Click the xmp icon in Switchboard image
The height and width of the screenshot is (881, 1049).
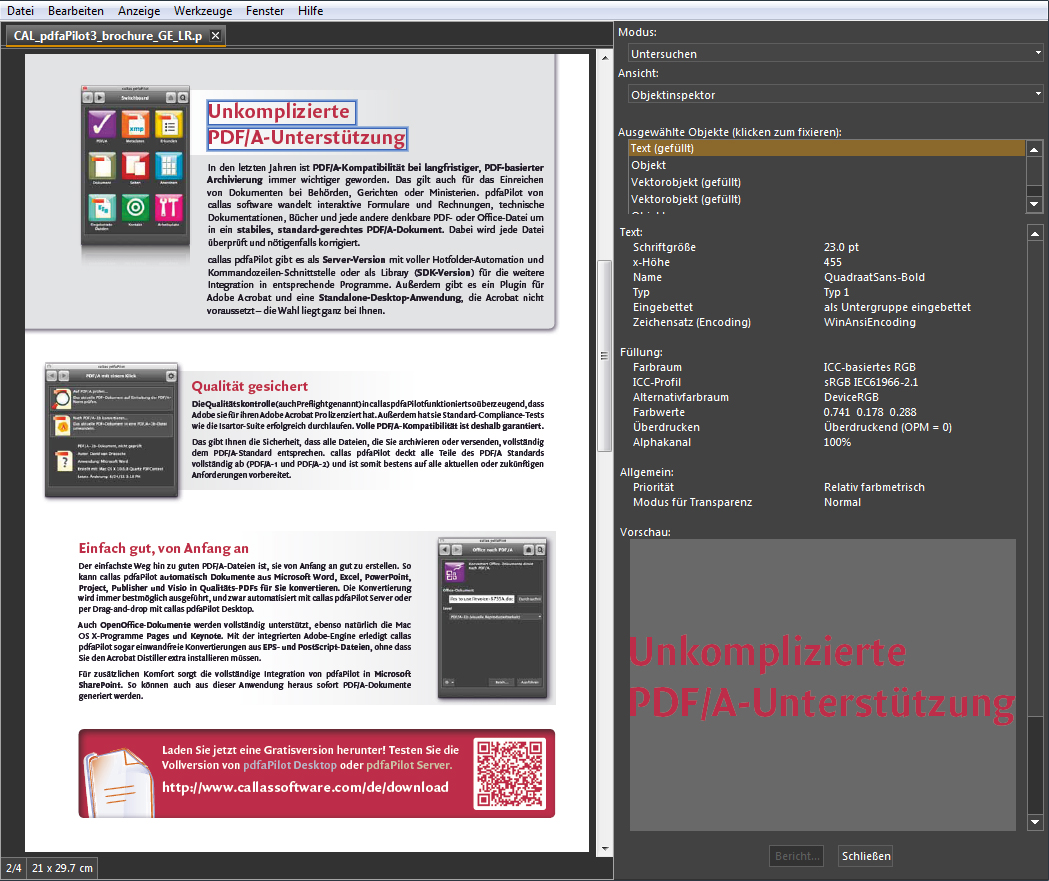point(136,124)
